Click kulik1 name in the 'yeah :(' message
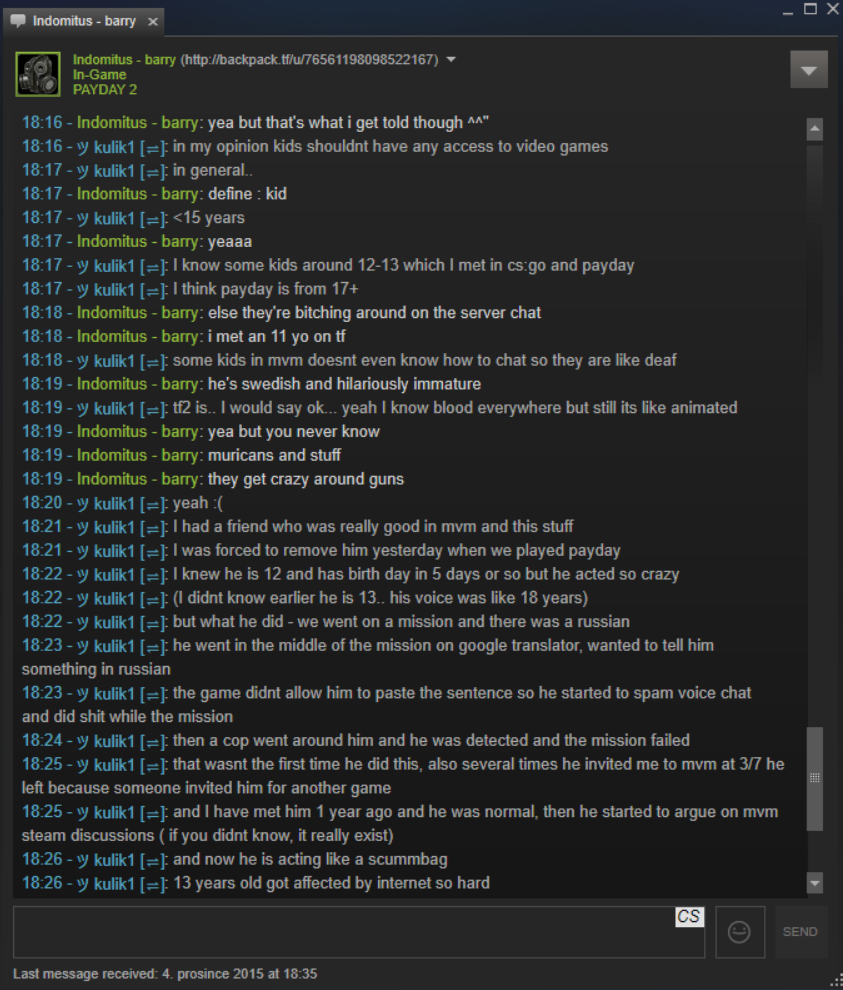 (x=114, y=503)
